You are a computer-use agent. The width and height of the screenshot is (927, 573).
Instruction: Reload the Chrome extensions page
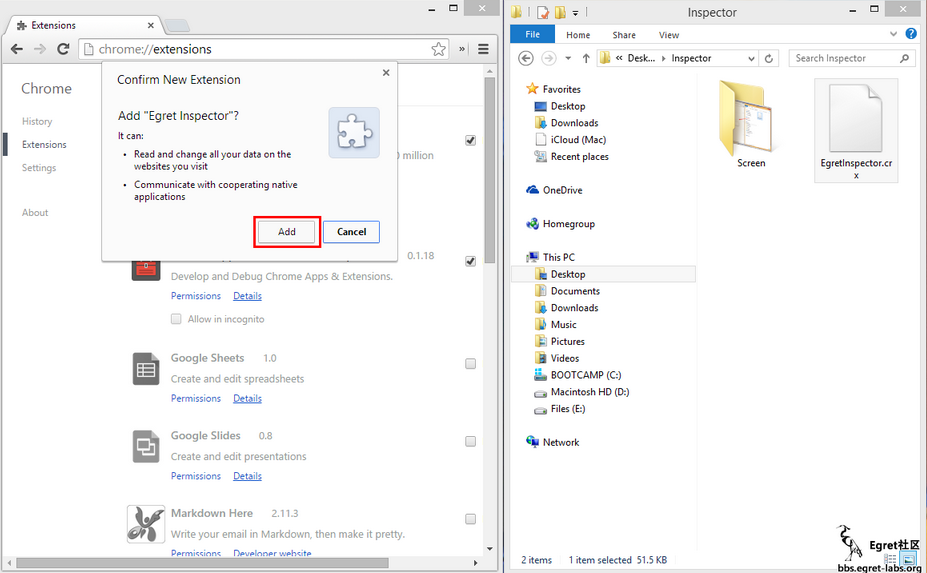63,49
